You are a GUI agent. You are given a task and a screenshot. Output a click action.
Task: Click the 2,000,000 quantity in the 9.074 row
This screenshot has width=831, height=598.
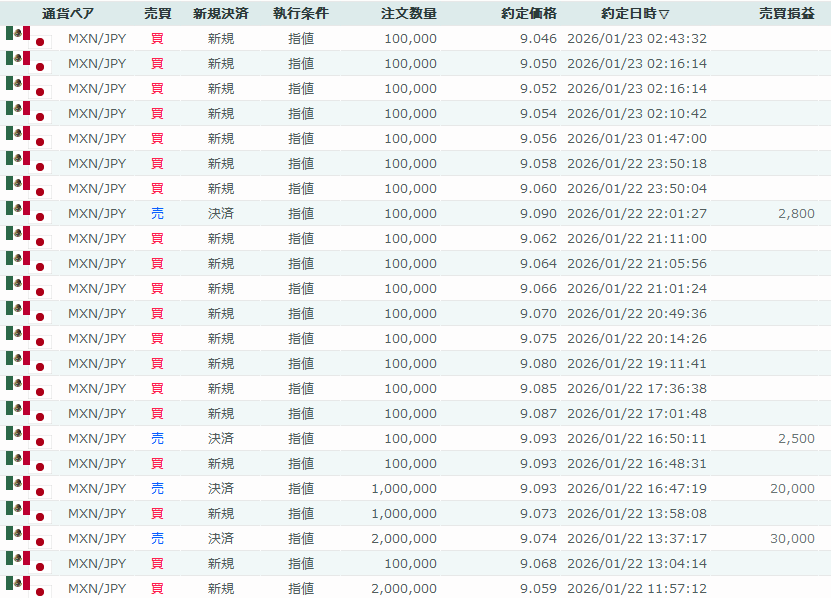404,539
